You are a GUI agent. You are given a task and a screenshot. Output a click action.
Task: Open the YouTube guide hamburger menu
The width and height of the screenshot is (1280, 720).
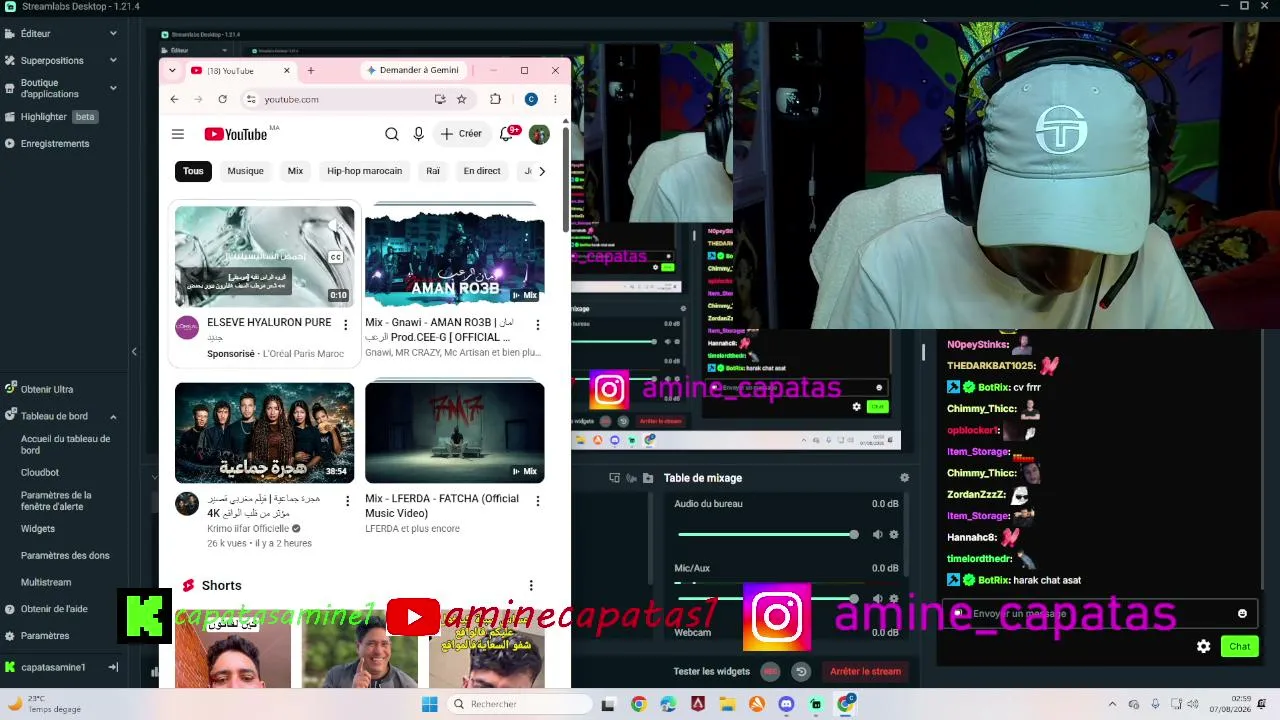pos(178,134)
